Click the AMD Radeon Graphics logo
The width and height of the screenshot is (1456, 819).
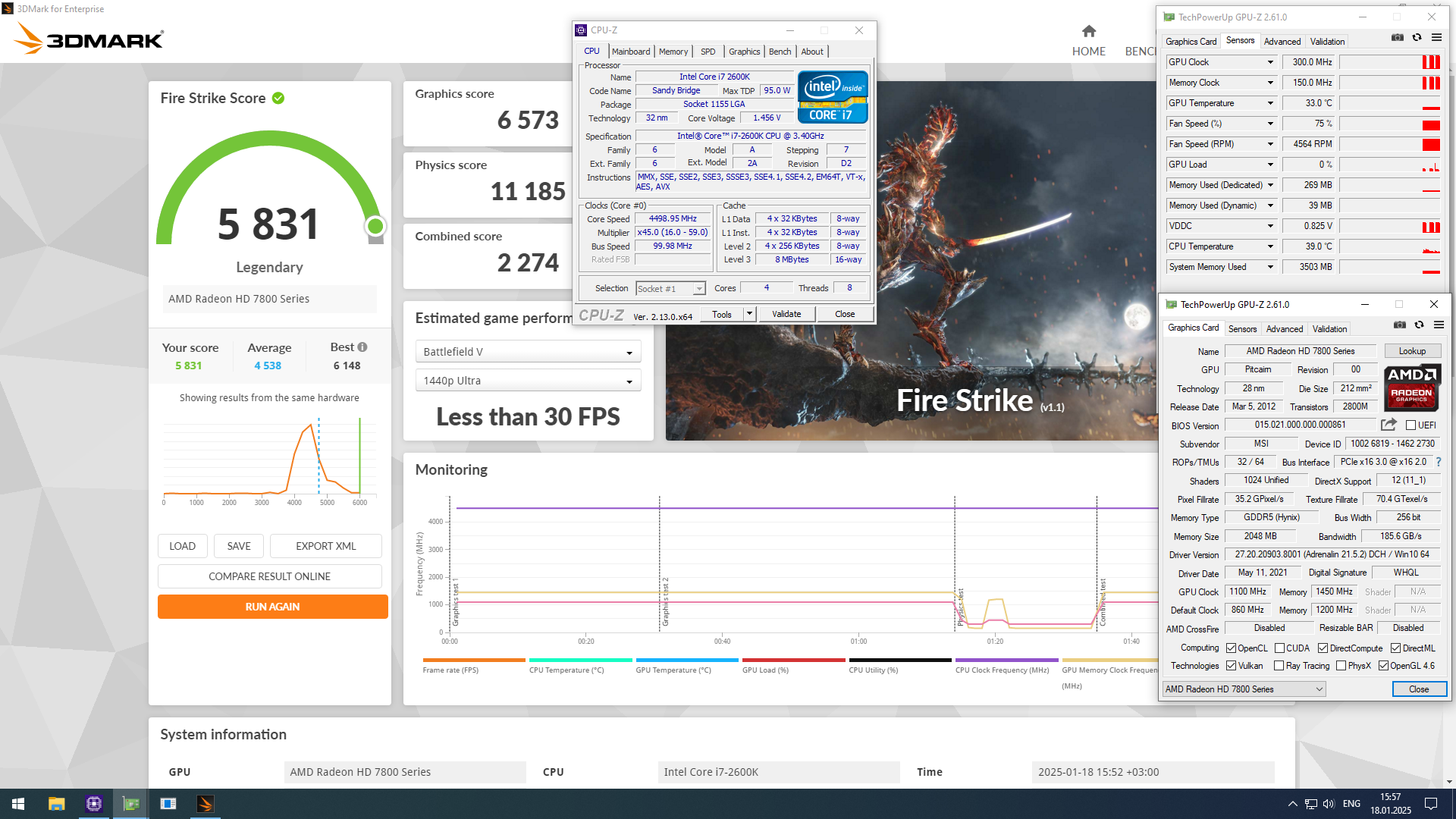(1411, 388)
